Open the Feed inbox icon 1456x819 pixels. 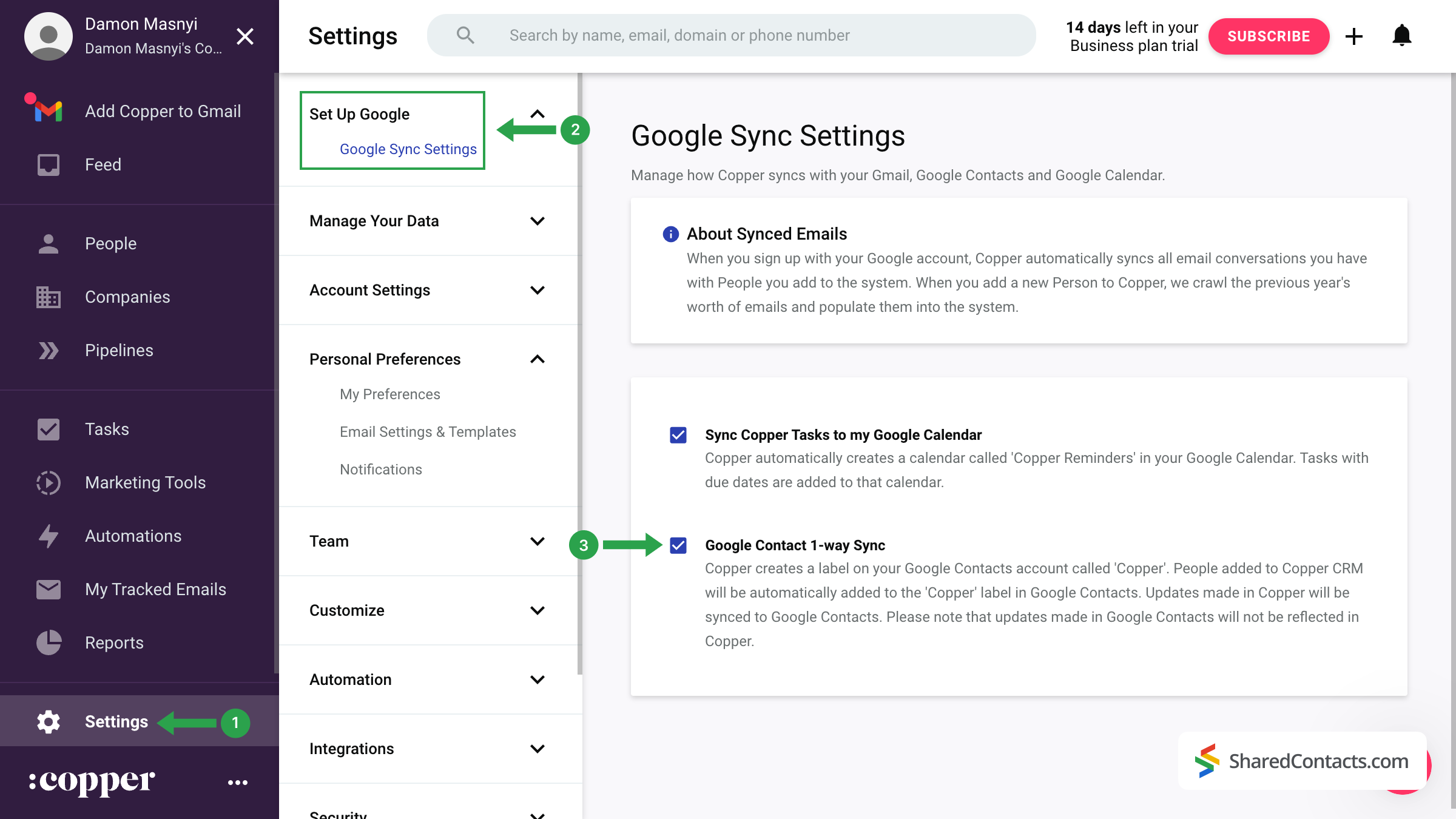[x=49, y=165]
